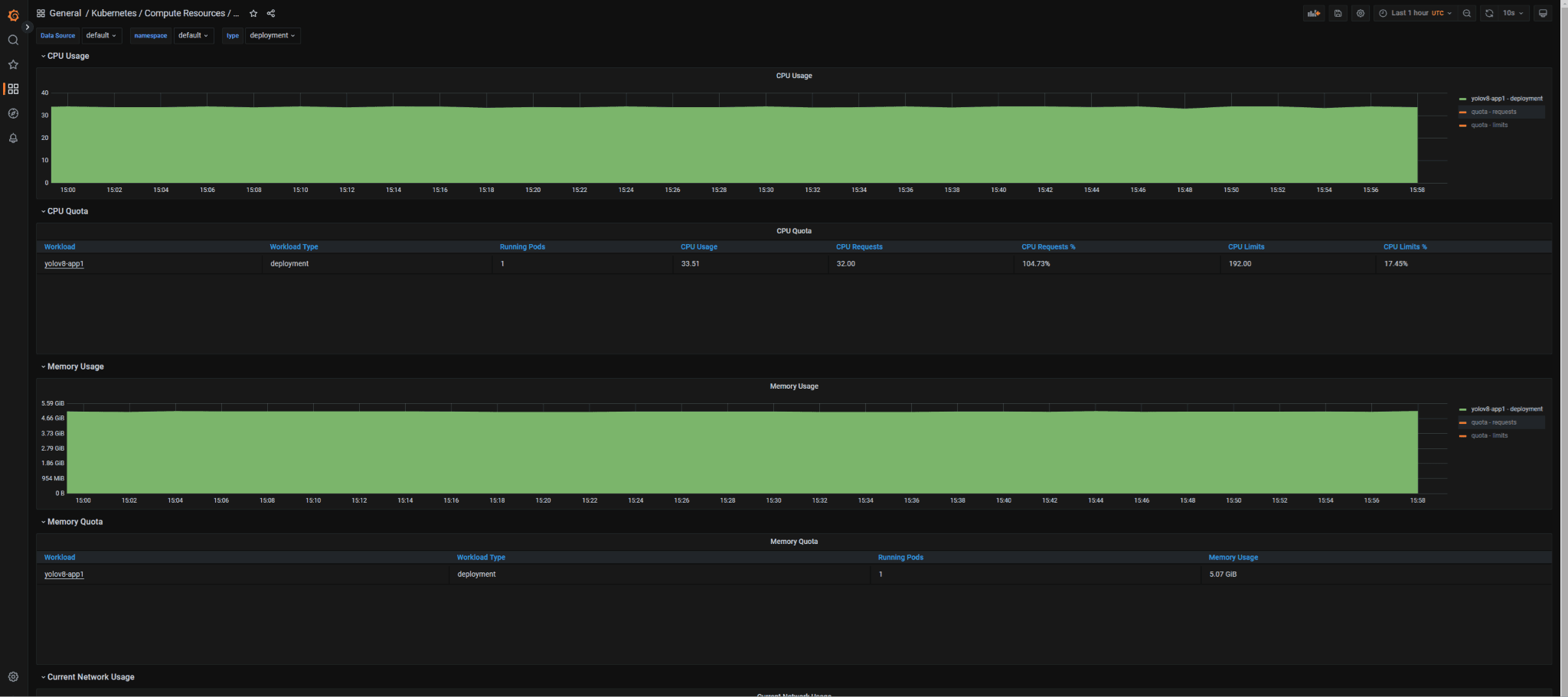Viewport: 1568px width, 697px height.
Task: Sort Memory Quota by Memory Usage header
Action: (x=1233, y=558)
